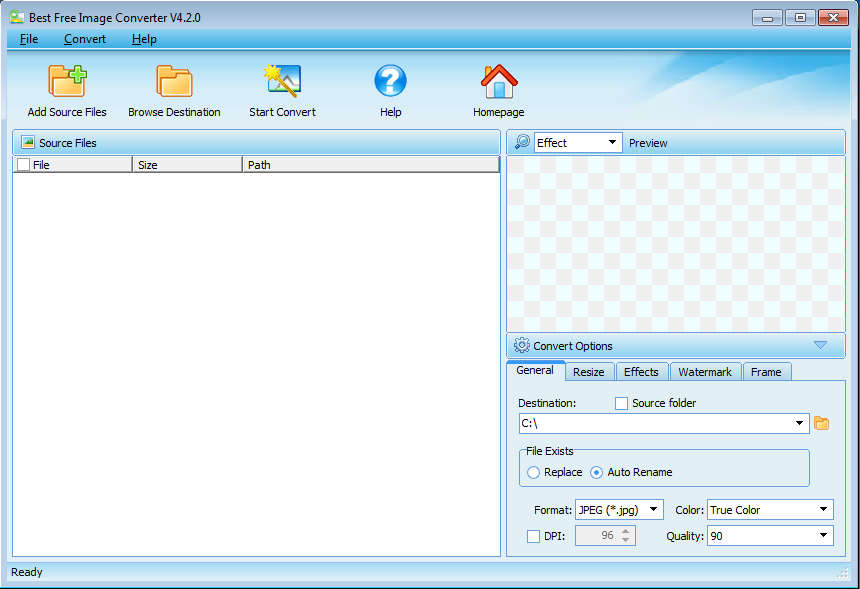Switch to the Watermark tab
Image resolution: width=860 pixels, height=589 pixels.
(x=705, y=372)
